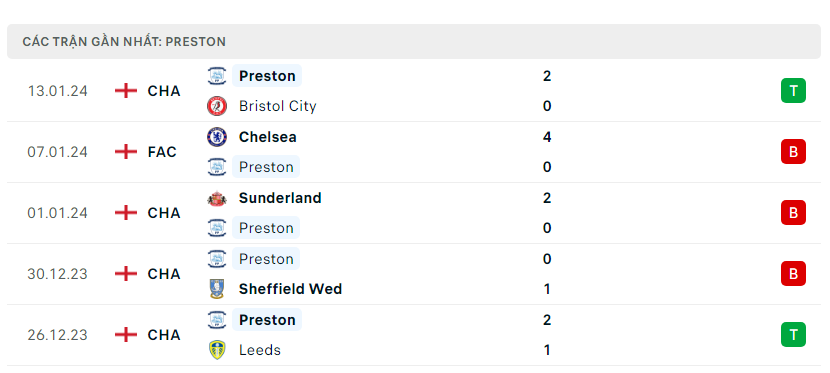Click the Leeds club crest

[217, 350]
